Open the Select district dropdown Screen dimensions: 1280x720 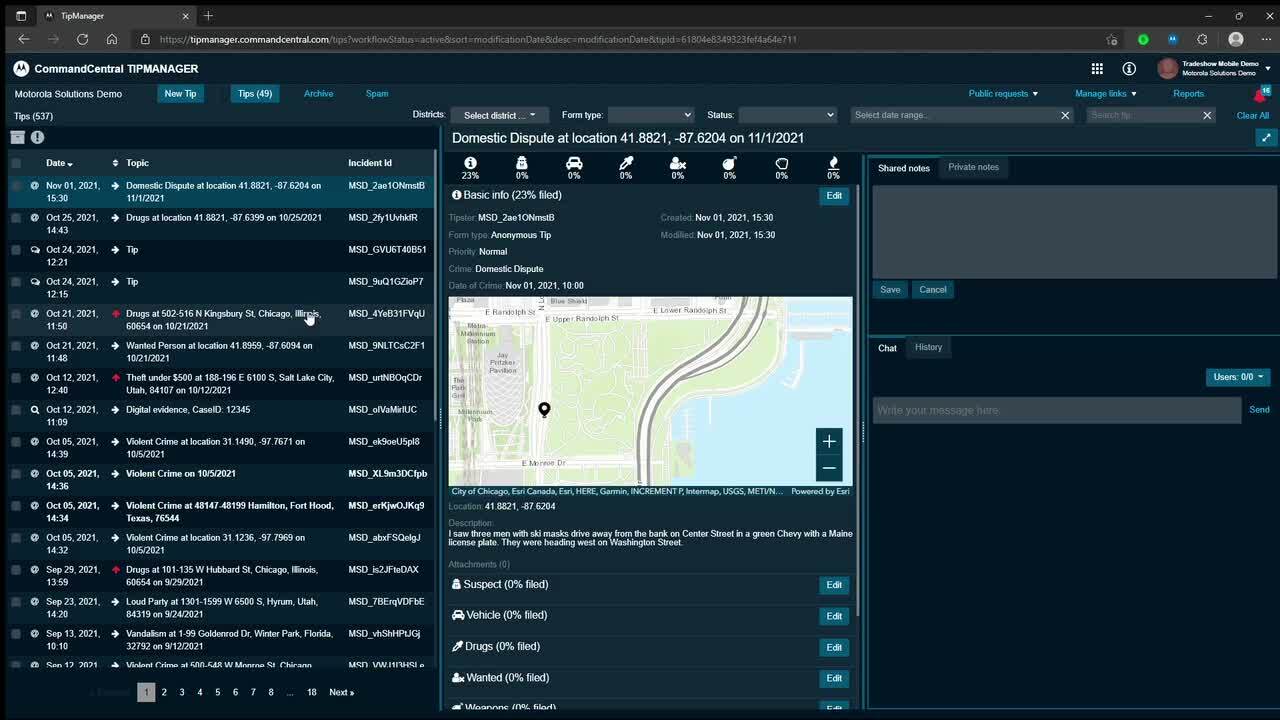click(500, 115)
